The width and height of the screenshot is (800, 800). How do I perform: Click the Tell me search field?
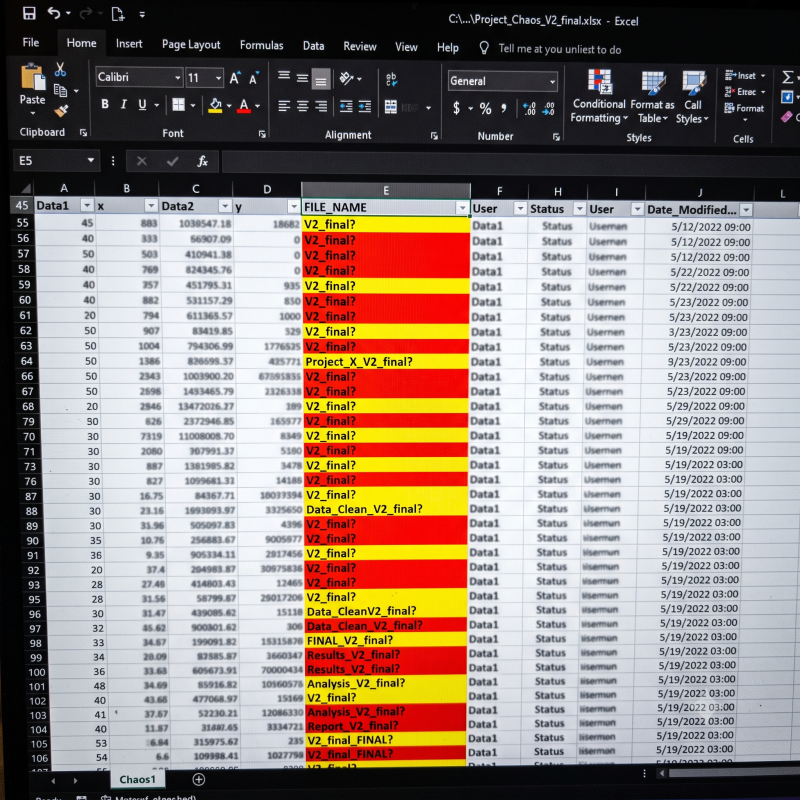(x=559, y=49)
